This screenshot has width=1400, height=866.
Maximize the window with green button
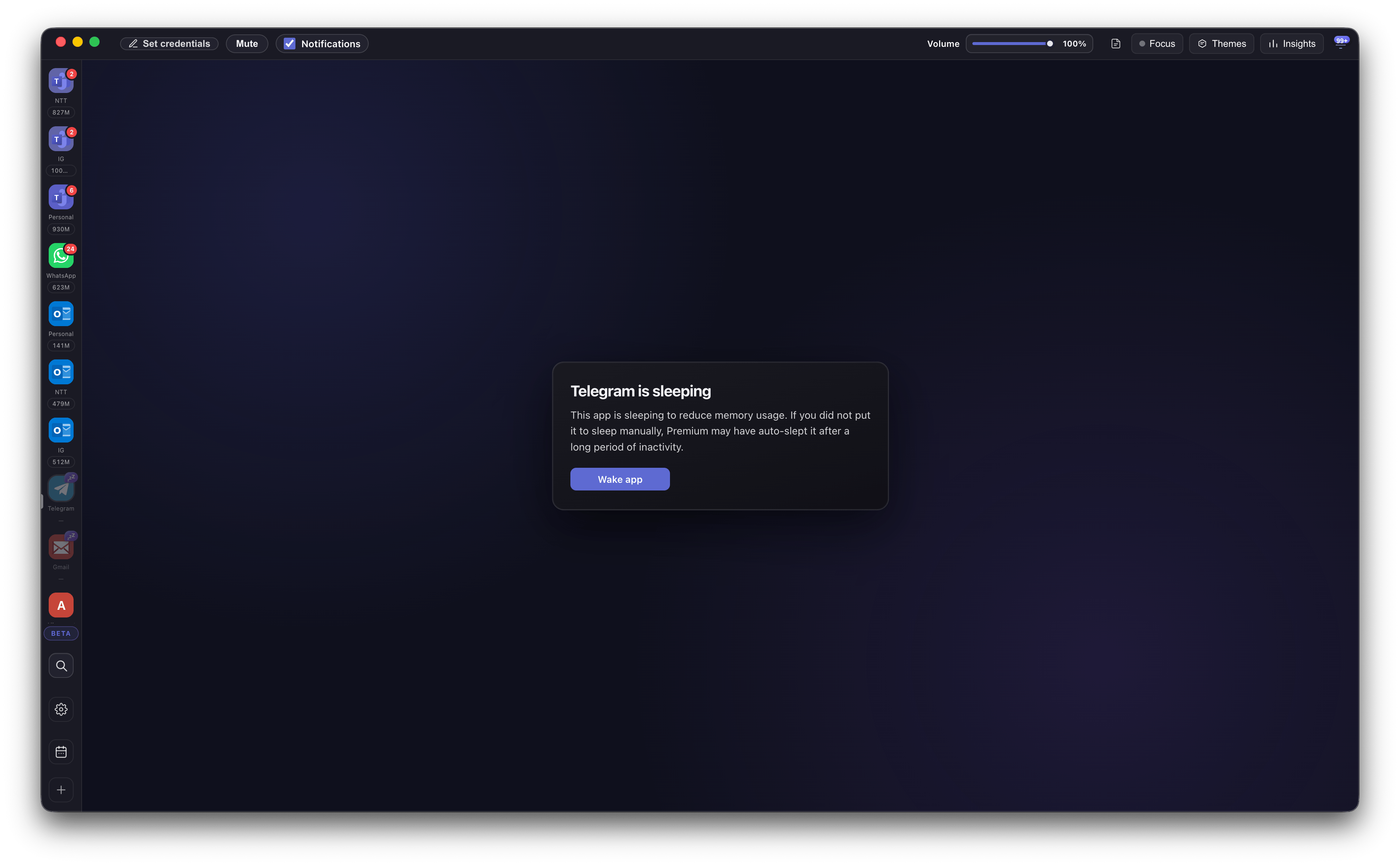94,42
